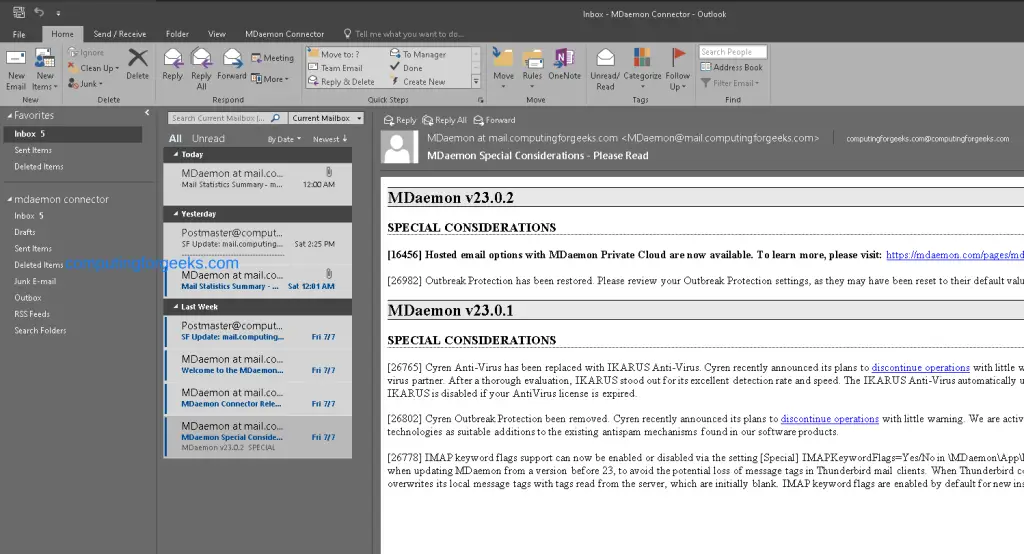The image size is (1024, 554).
Task: Click Reply All in the ribbon
Action: click(201, 69)
